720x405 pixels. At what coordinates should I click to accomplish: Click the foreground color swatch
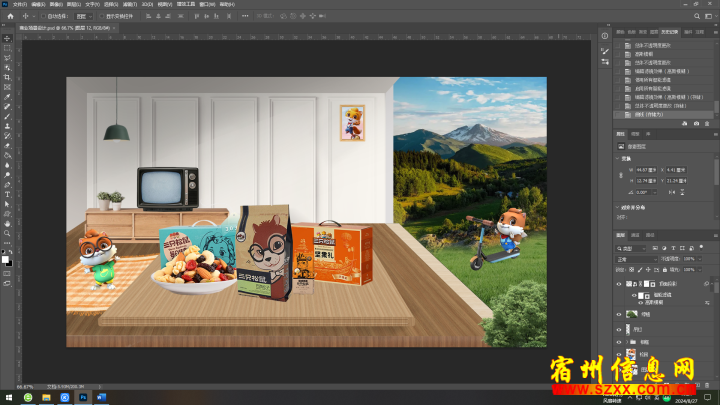click(5, 257)
